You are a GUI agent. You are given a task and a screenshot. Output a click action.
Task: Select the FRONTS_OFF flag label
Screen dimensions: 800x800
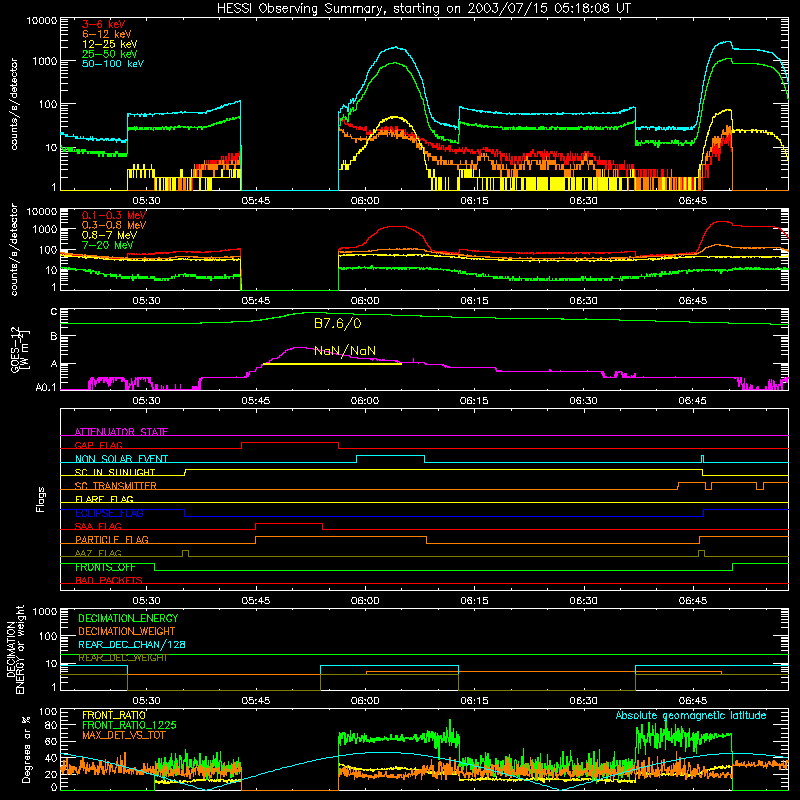tap(105, 567)
